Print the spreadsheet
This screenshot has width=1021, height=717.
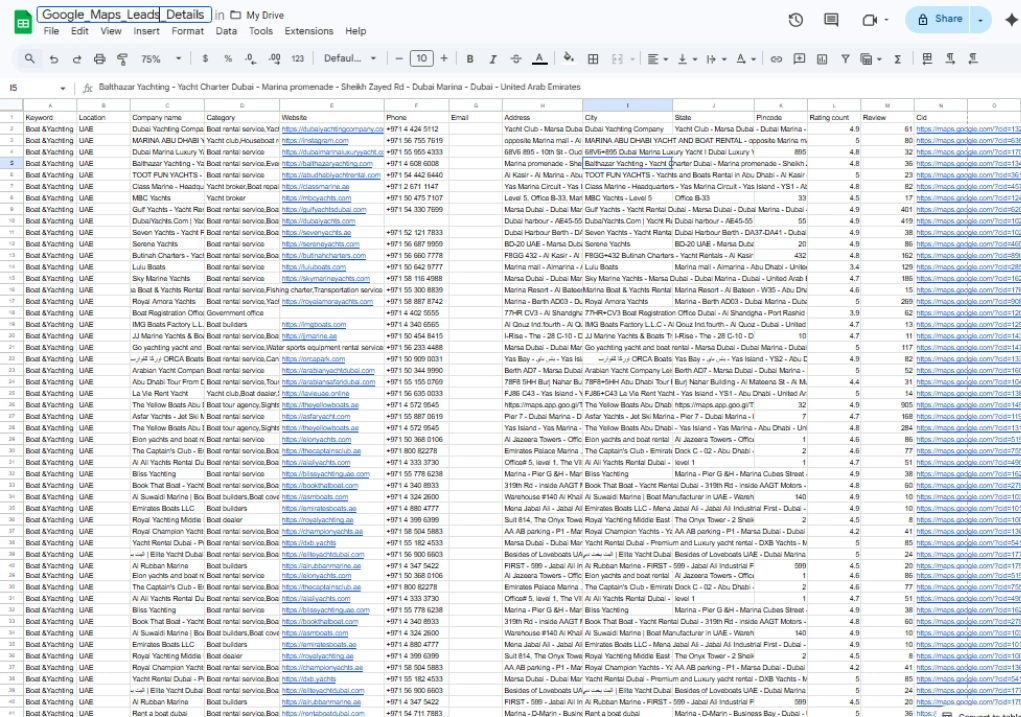[x=99, y=59]
